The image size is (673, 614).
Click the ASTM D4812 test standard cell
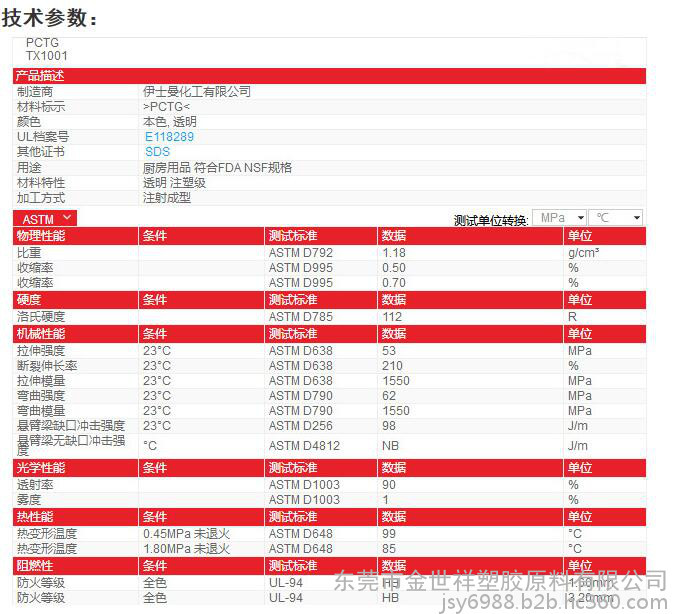[x=304, y=445]
